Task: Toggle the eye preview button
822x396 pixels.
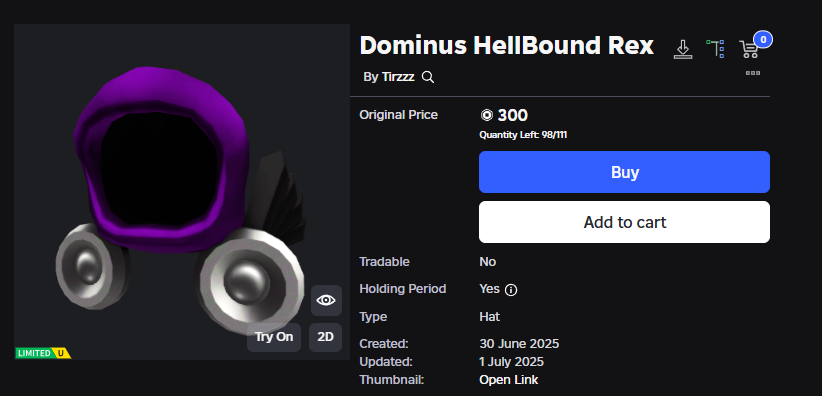Action: 326,300
